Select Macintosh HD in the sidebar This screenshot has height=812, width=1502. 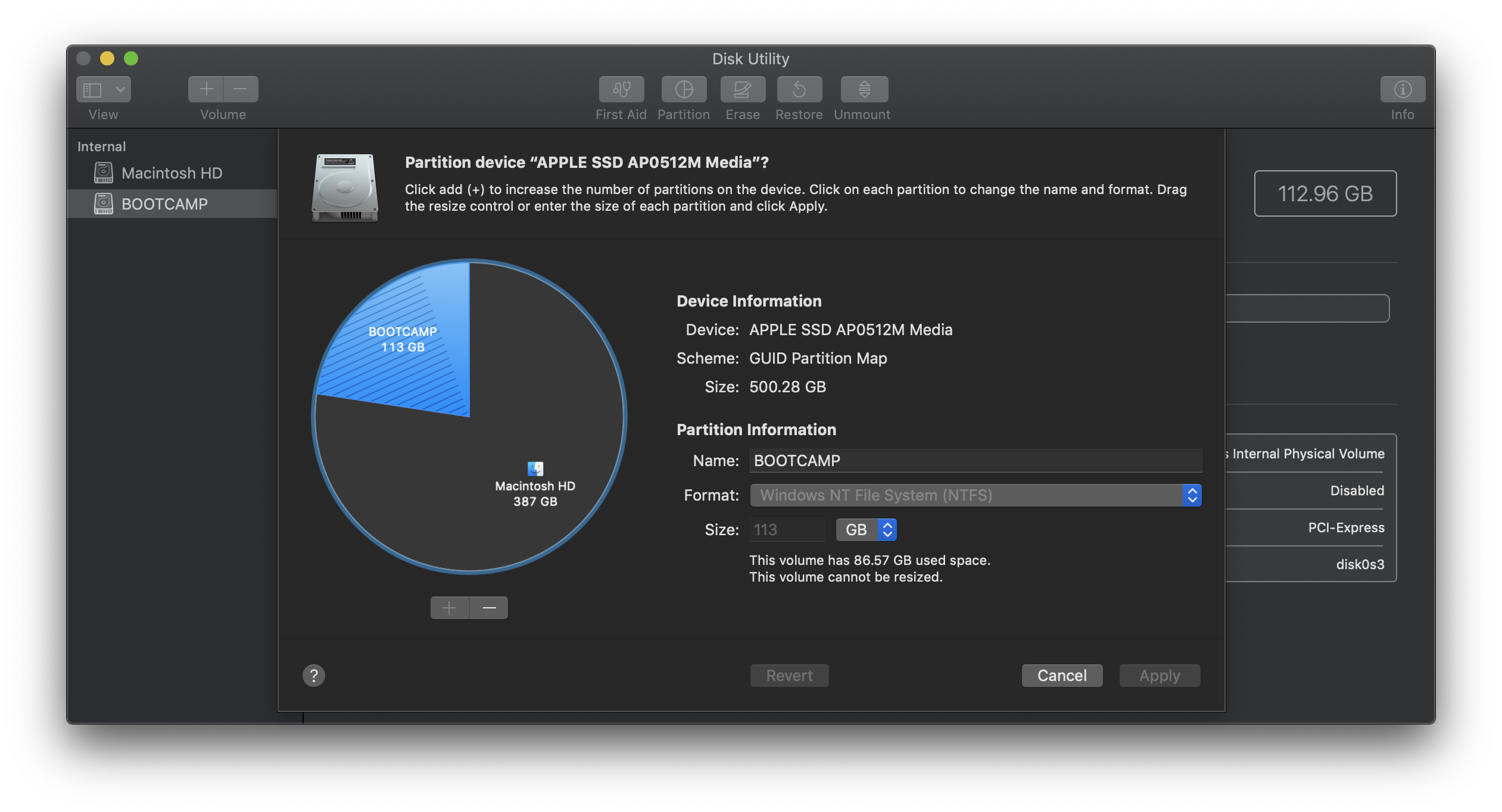click(172, 173)
